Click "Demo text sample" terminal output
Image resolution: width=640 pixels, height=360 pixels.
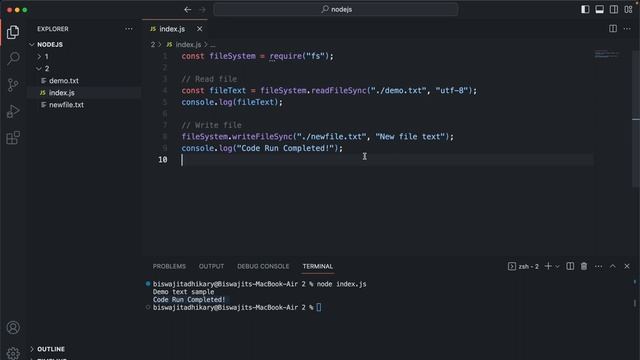click(x=183, y=292)
